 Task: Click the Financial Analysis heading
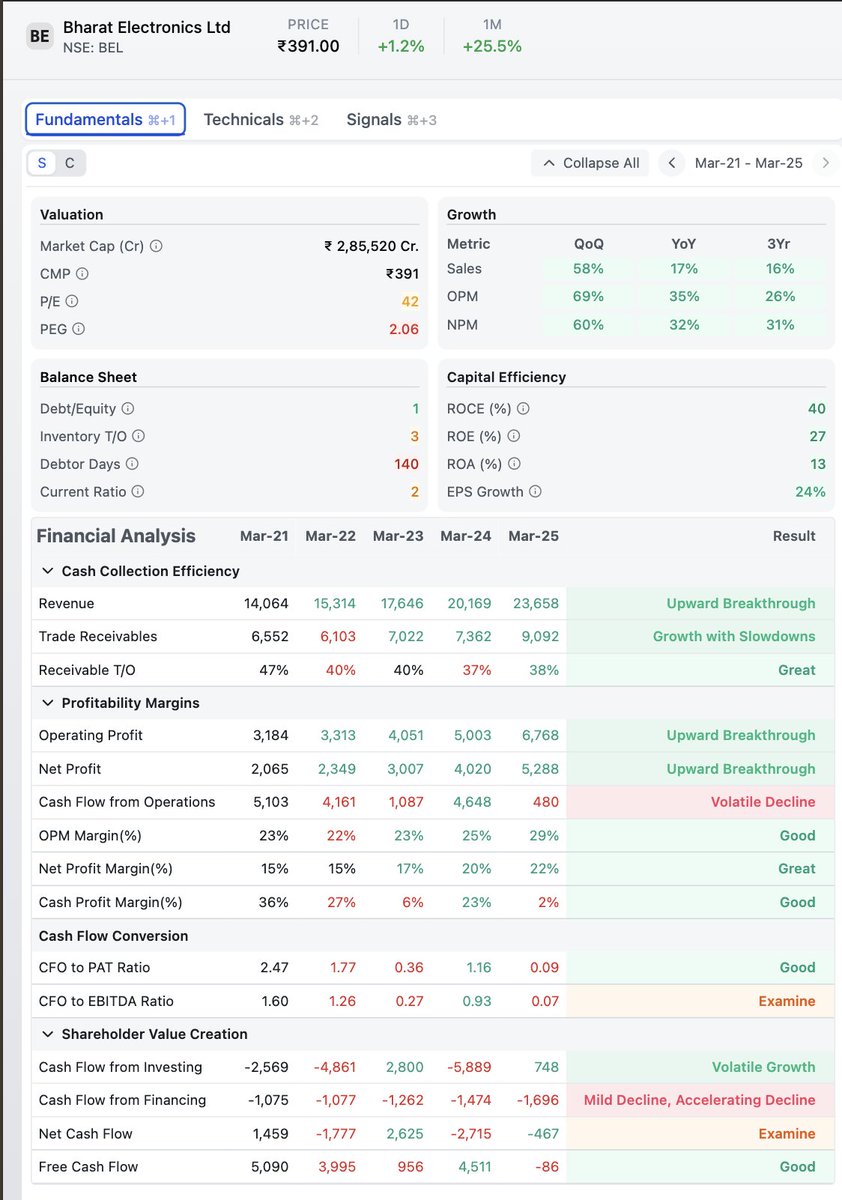[116, 536]
